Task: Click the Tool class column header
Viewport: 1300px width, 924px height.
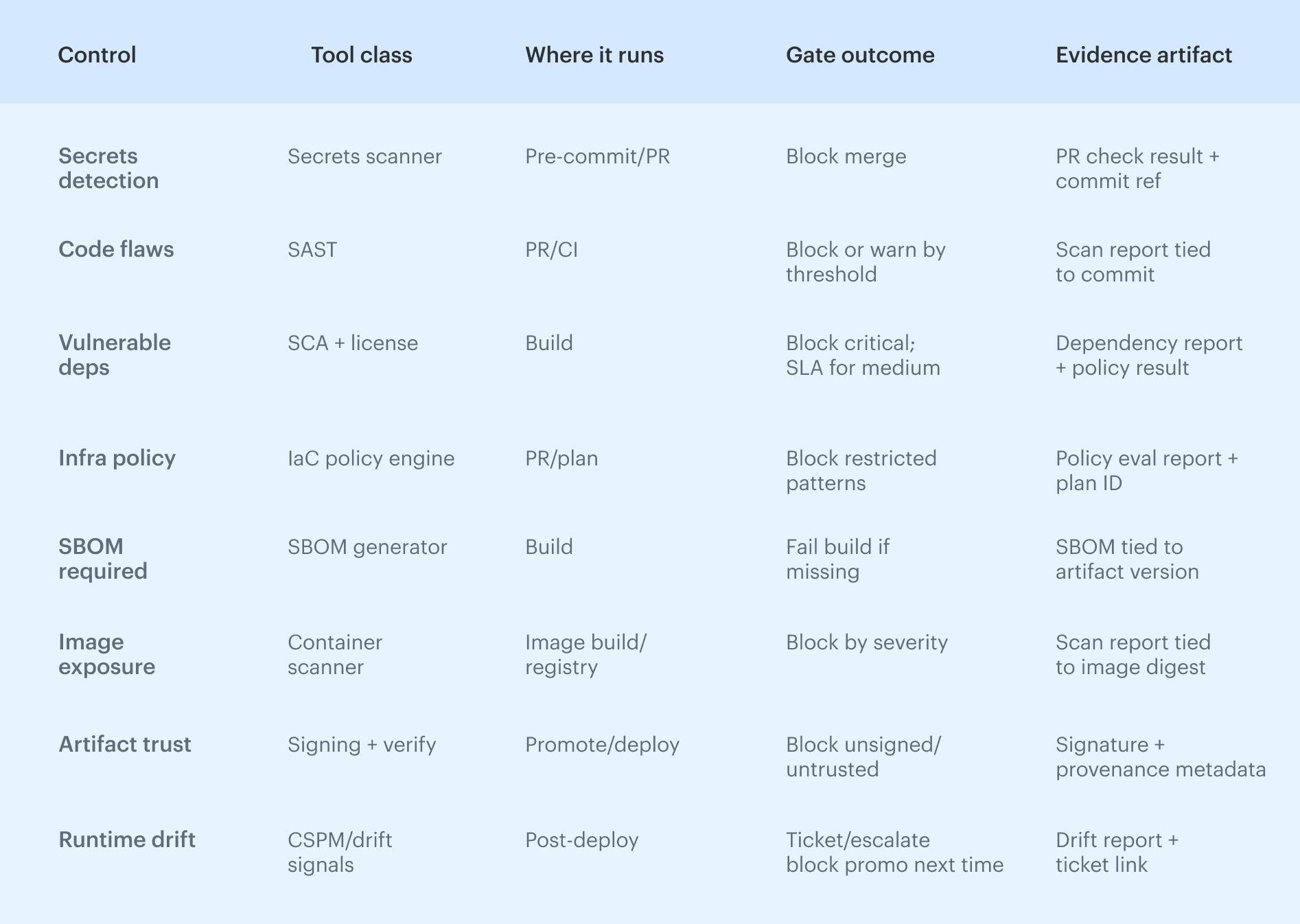Action: click(361, 55)
